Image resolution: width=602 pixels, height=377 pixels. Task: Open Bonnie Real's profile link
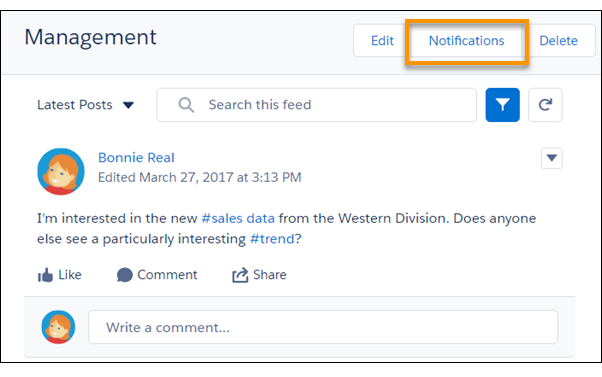(x=136, y=157)
